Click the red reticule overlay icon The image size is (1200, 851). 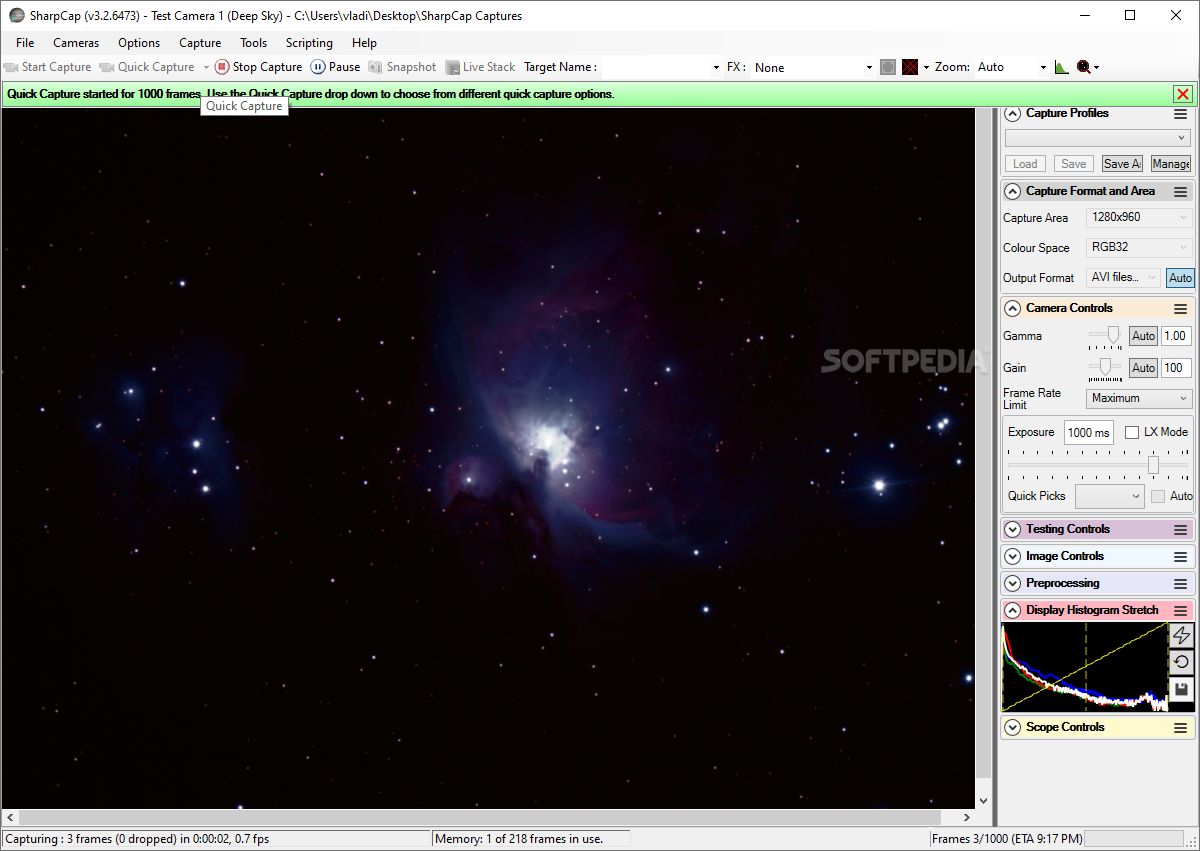(910, 67)
